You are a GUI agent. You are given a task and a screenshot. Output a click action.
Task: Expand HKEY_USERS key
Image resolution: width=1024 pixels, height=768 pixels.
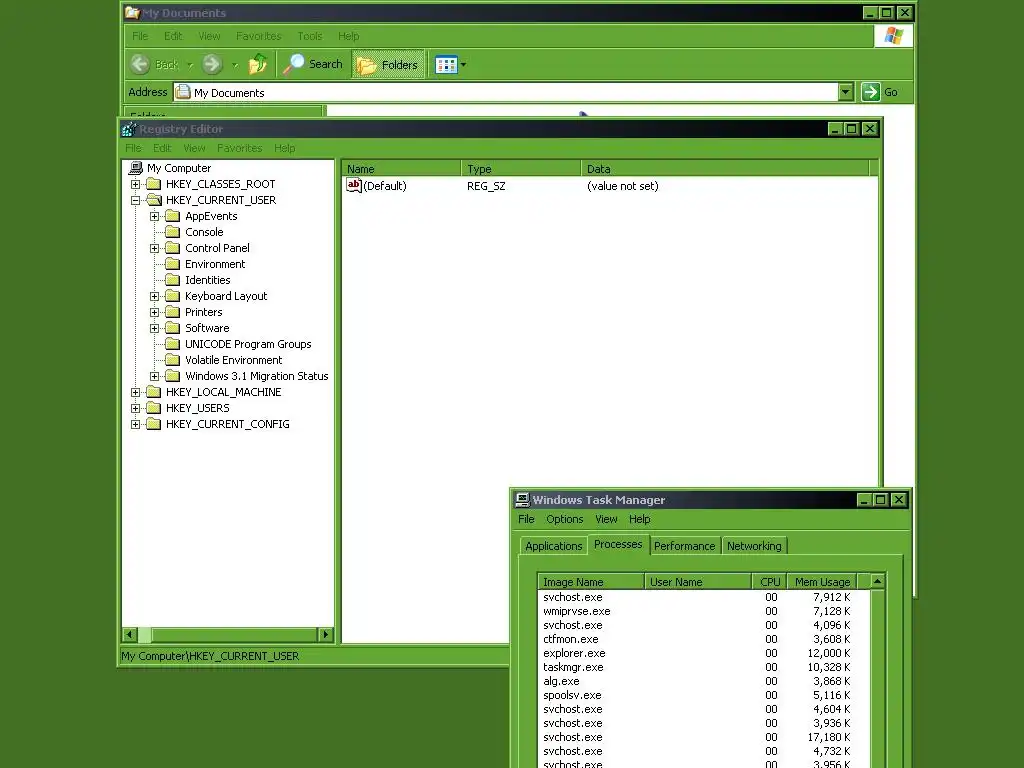pyautogui.click(x=135, y=408)
